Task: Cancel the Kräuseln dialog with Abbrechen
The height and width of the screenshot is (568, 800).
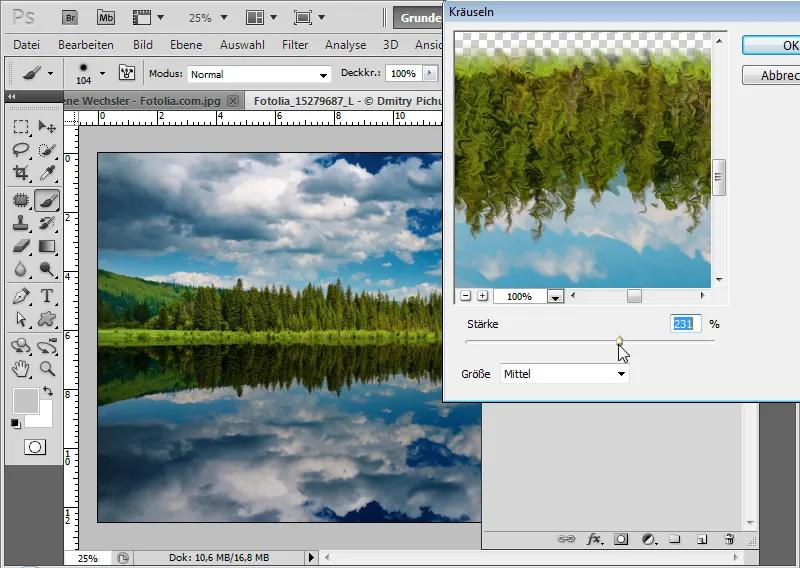Action: [x=771, y=76]
